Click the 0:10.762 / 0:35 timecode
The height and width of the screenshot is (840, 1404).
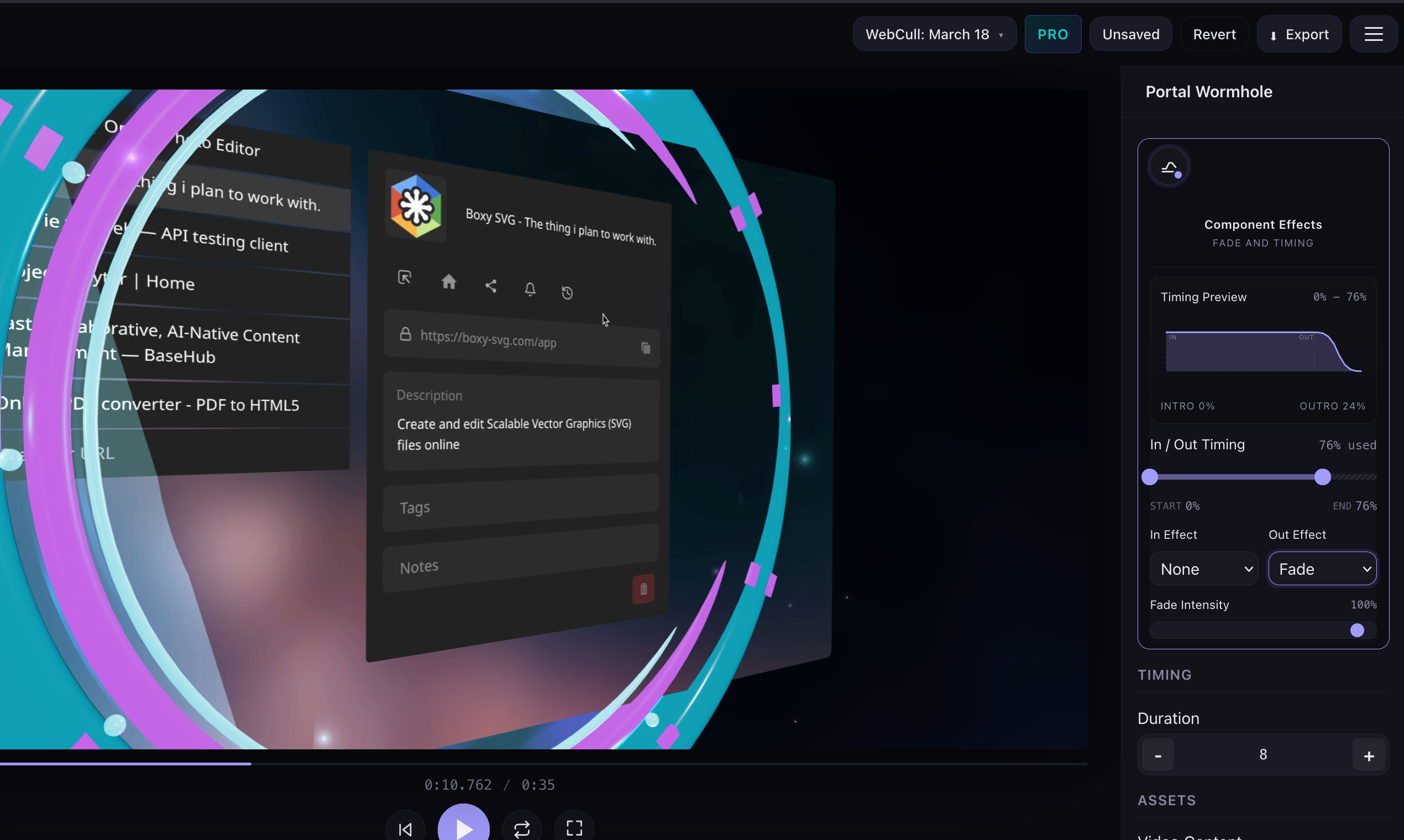click(x=490, y=785)
